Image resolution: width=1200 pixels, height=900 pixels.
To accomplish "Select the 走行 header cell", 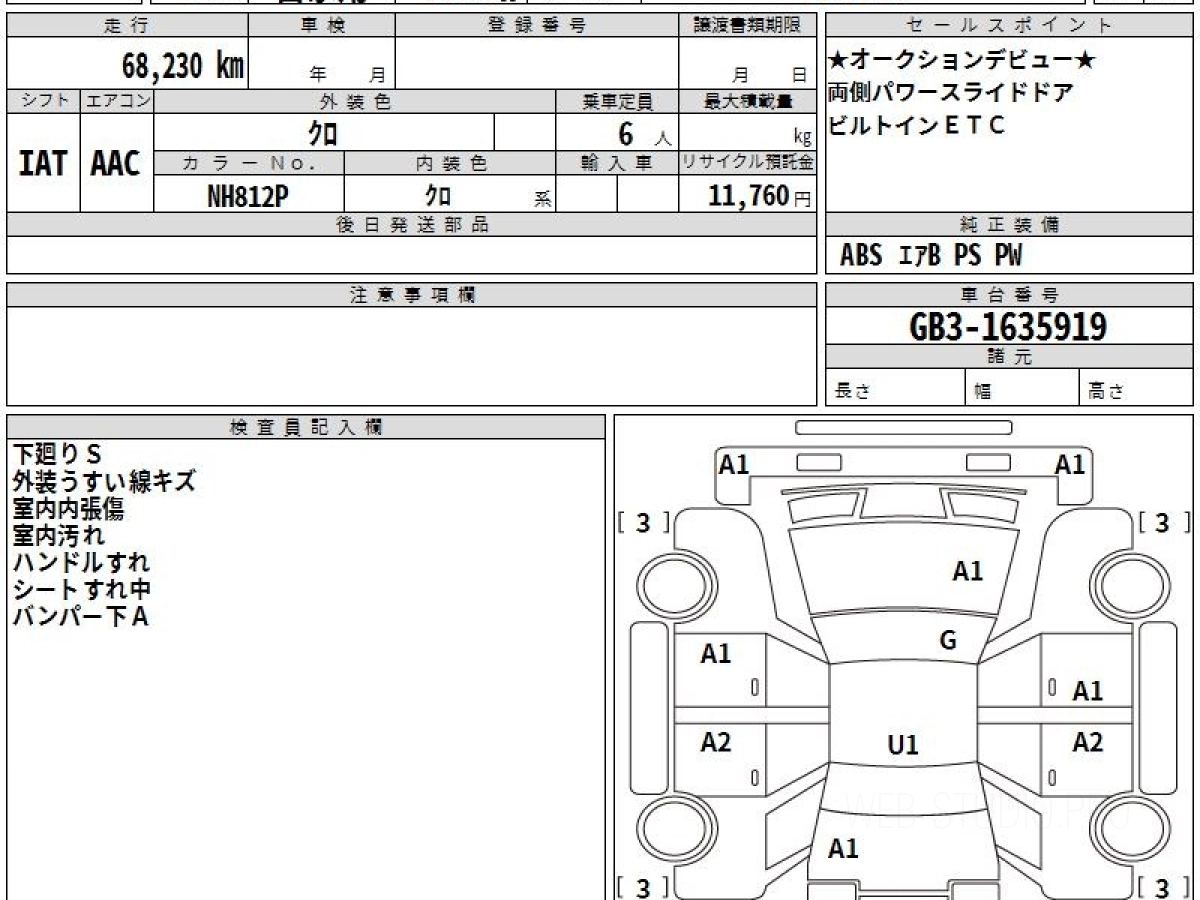I will pos(126,26).
